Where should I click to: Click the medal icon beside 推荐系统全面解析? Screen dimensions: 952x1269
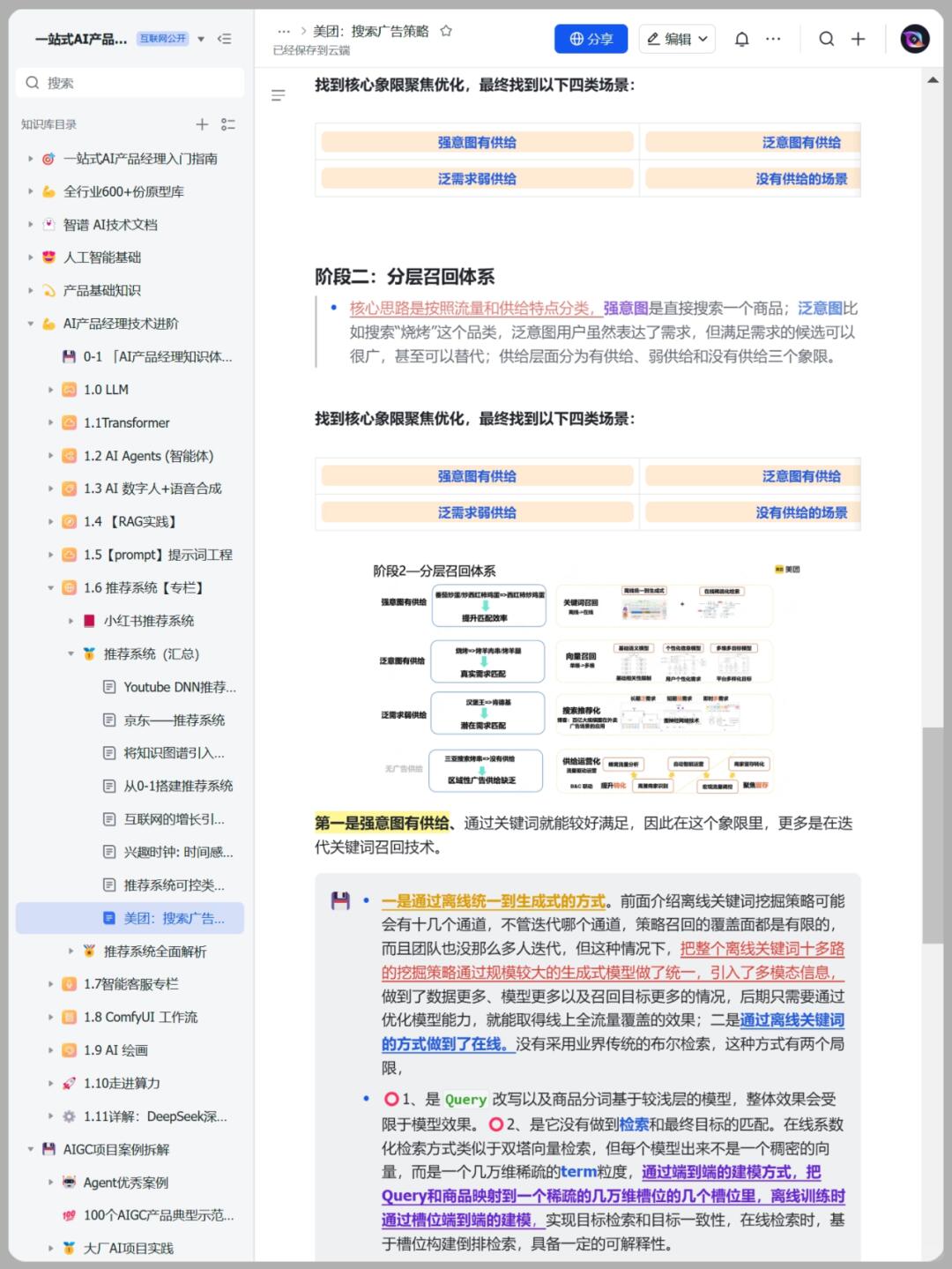[89, 951]
